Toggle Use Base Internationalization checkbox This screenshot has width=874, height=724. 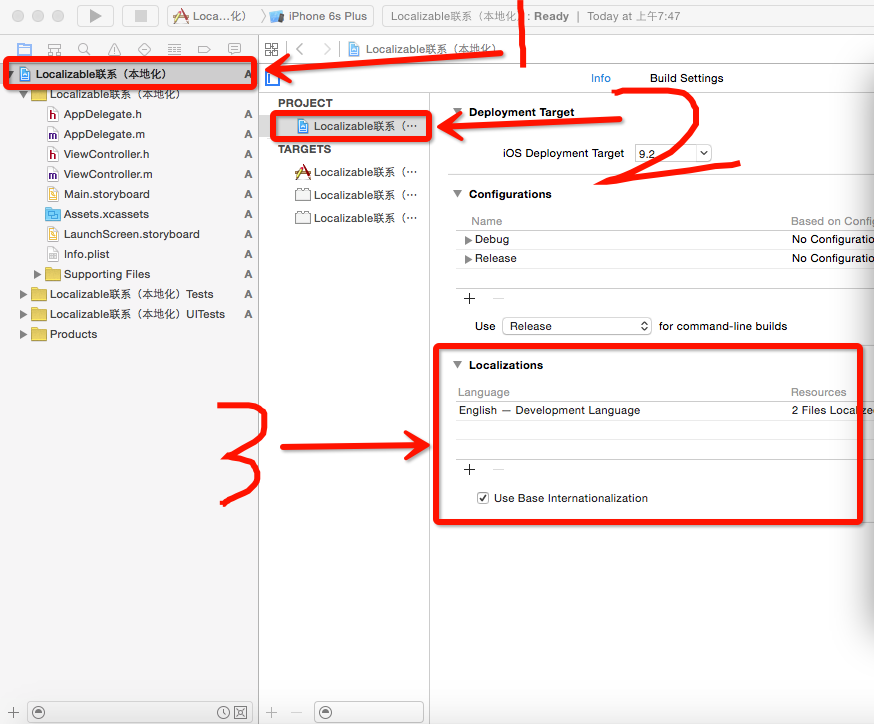pyautogui.click(x=483, y=498)
